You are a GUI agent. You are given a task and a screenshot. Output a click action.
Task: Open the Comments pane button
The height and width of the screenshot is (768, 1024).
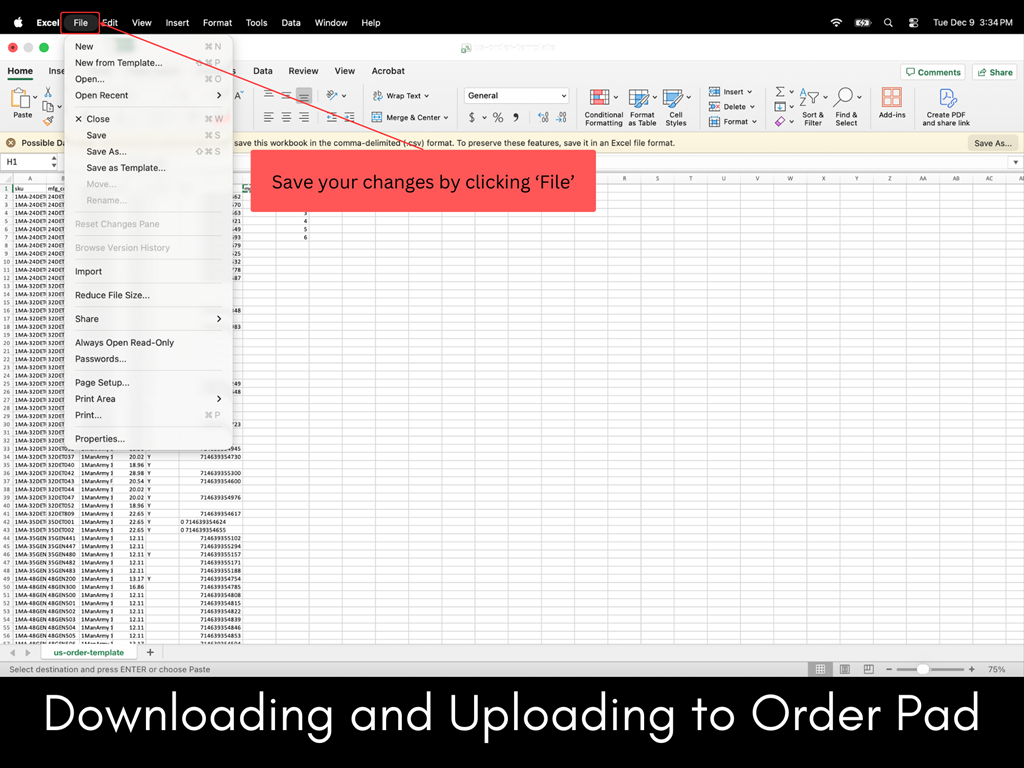932,72
